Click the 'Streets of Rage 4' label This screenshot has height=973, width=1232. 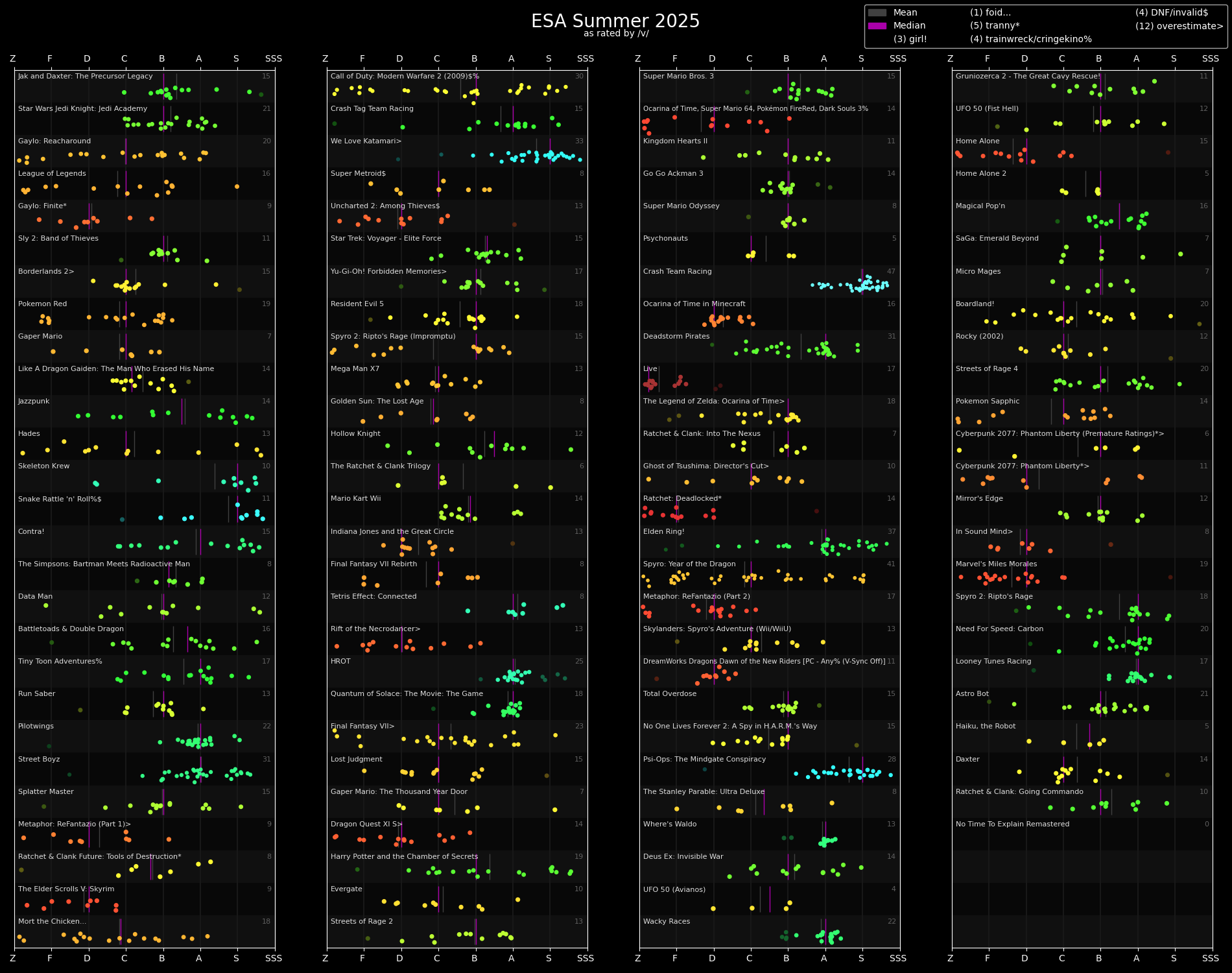pyautogui.click(x=987, y=369)
